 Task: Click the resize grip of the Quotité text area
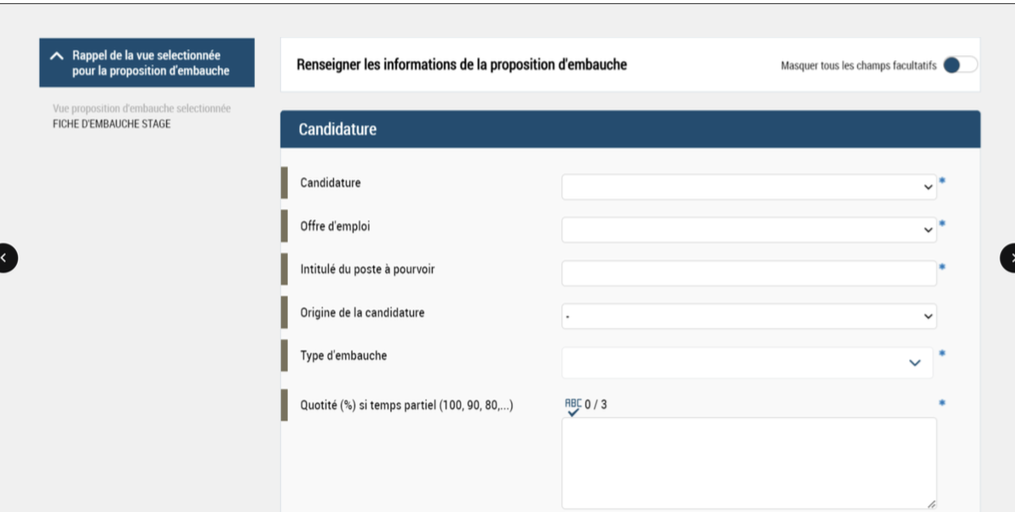click(931, 504)
